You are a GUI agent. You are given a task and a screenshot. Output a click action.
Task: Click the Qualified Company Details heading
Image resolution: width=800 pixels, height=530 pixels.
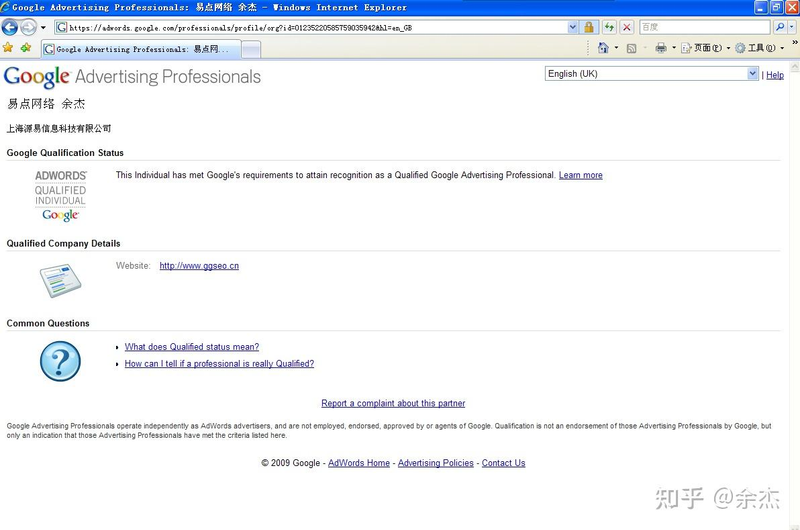[63, 244]
